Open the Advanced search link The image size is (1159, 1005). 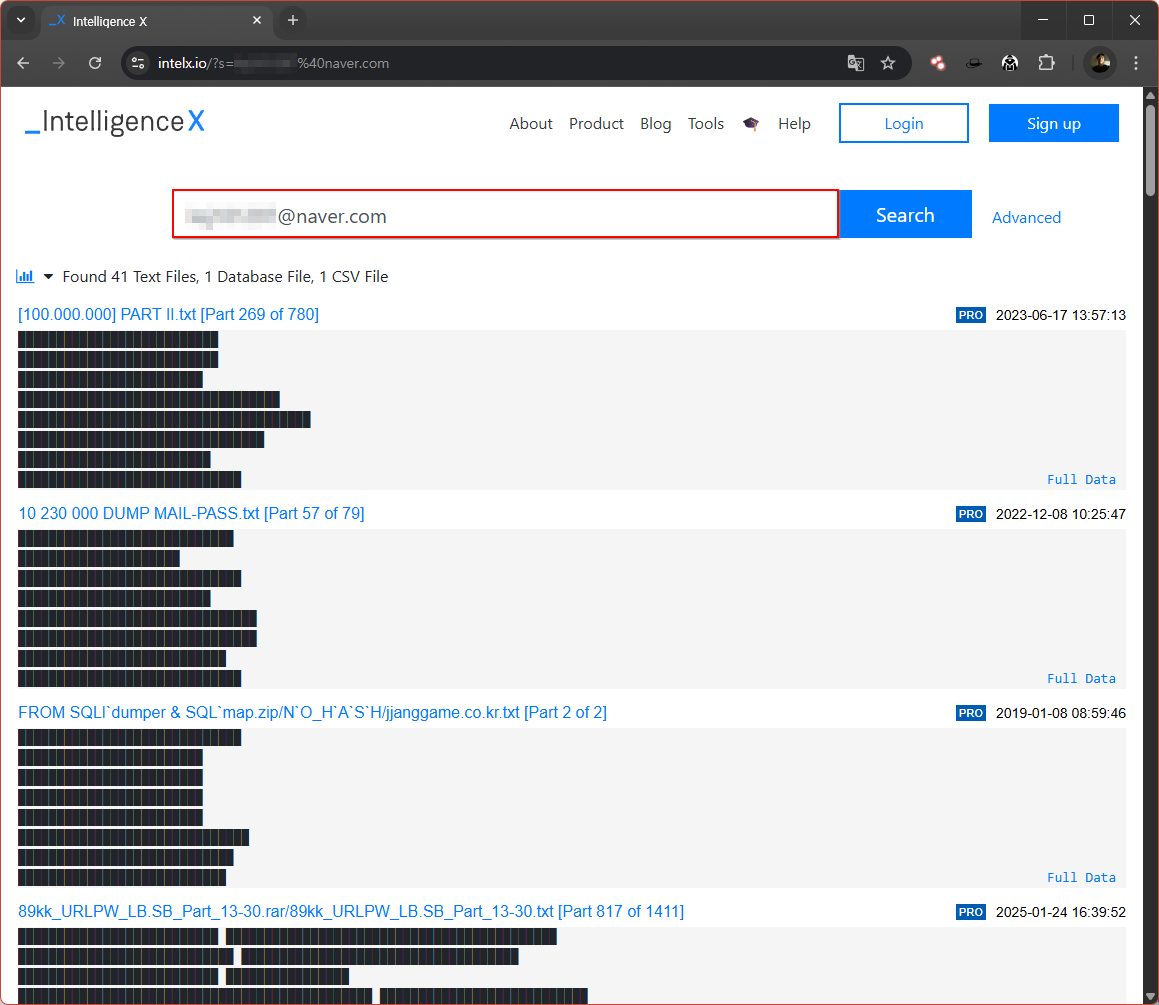click(1026, 217)
